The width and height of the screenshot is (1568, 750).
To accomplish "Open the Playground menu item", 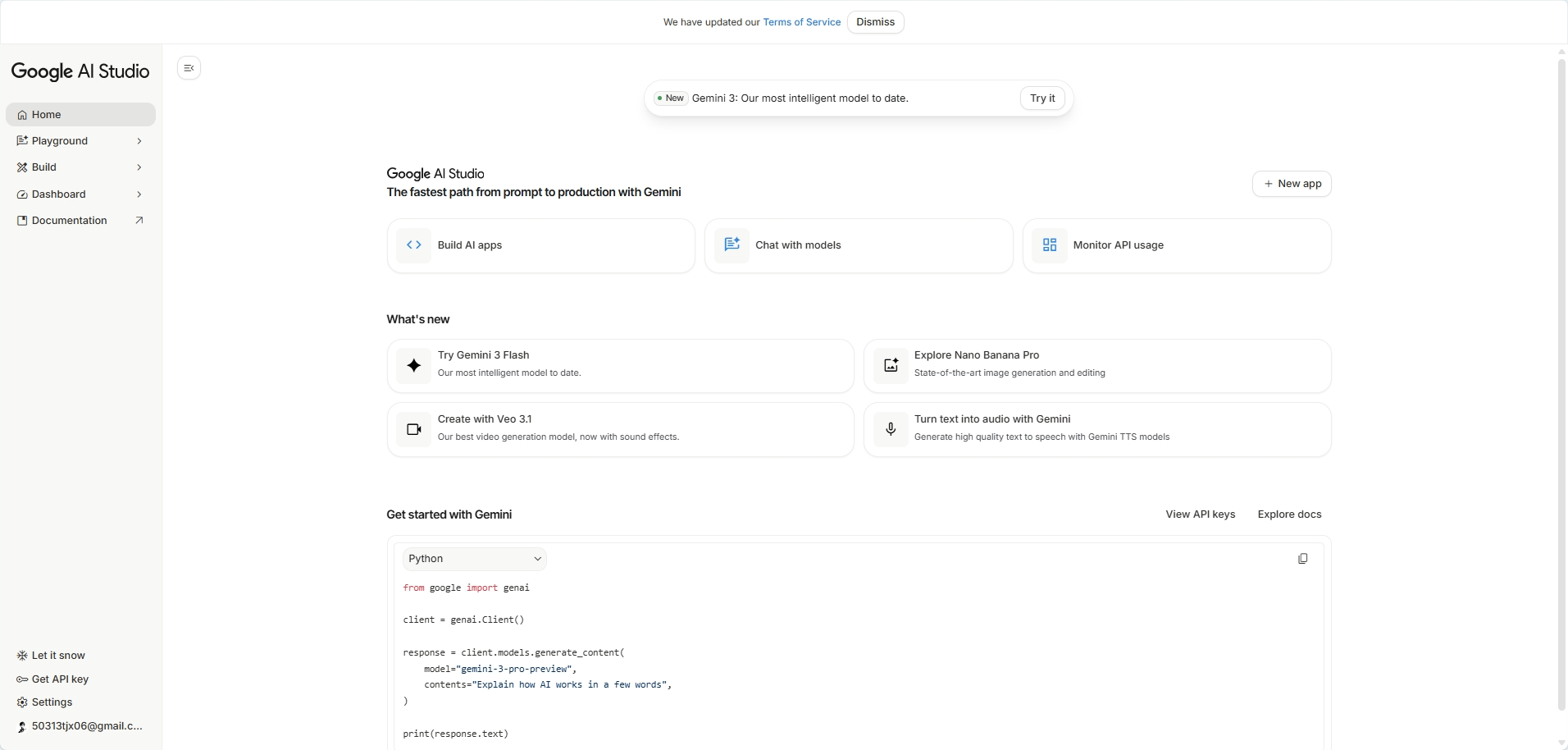I will click(x=80, y=141).
